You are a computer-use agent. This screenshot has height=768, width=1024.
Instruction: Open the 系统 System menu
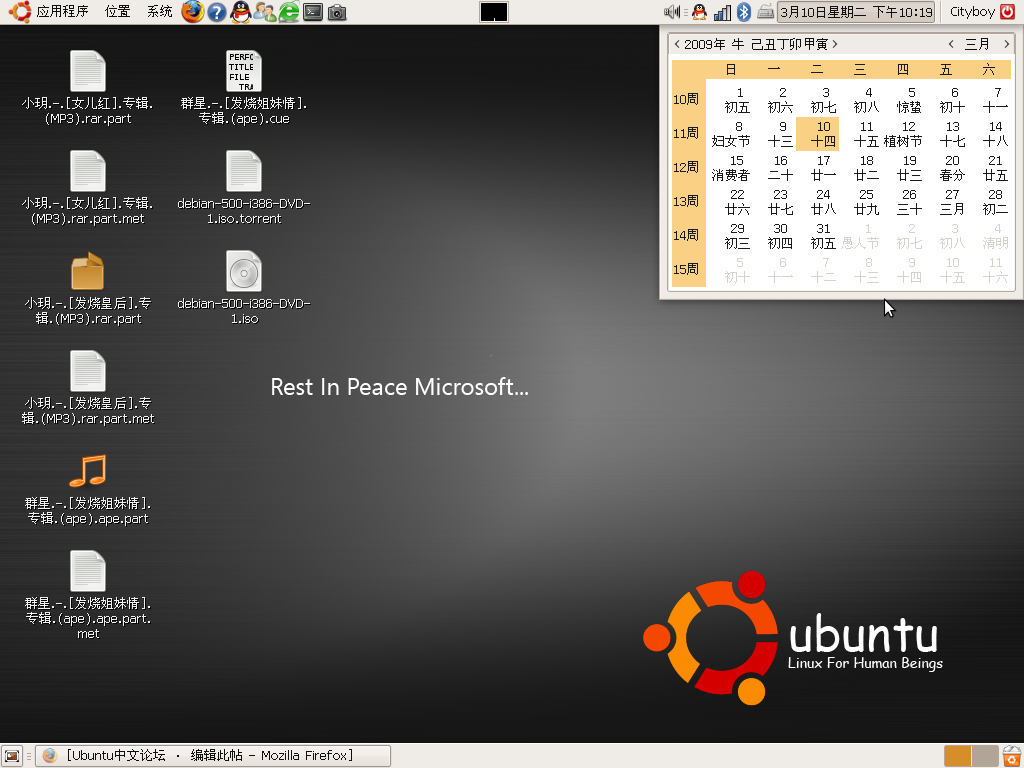pyautogui.click(x=159, y=12)
